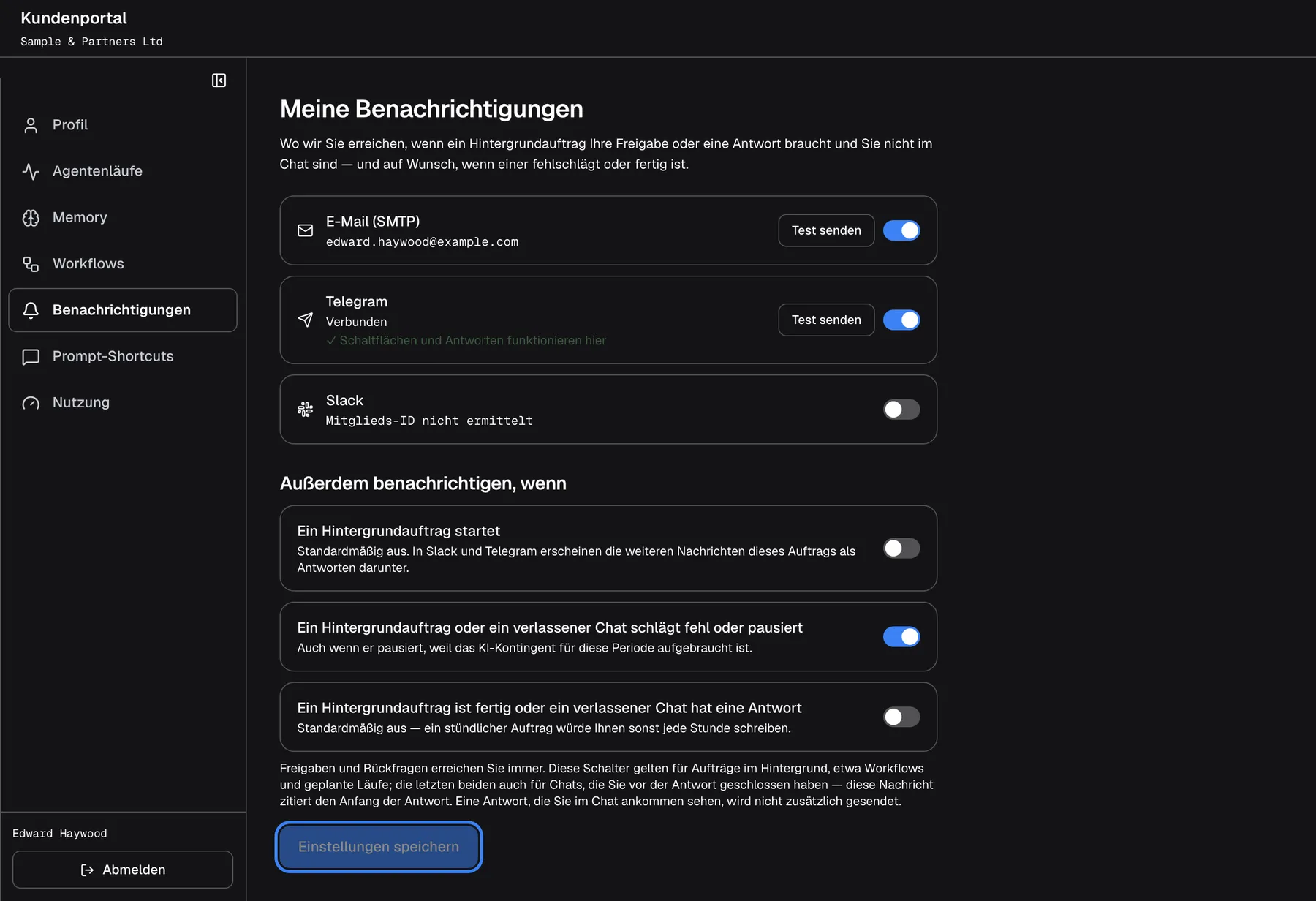Open the Nutzung page
This screenshot has width=1316, height=901.
123,402
